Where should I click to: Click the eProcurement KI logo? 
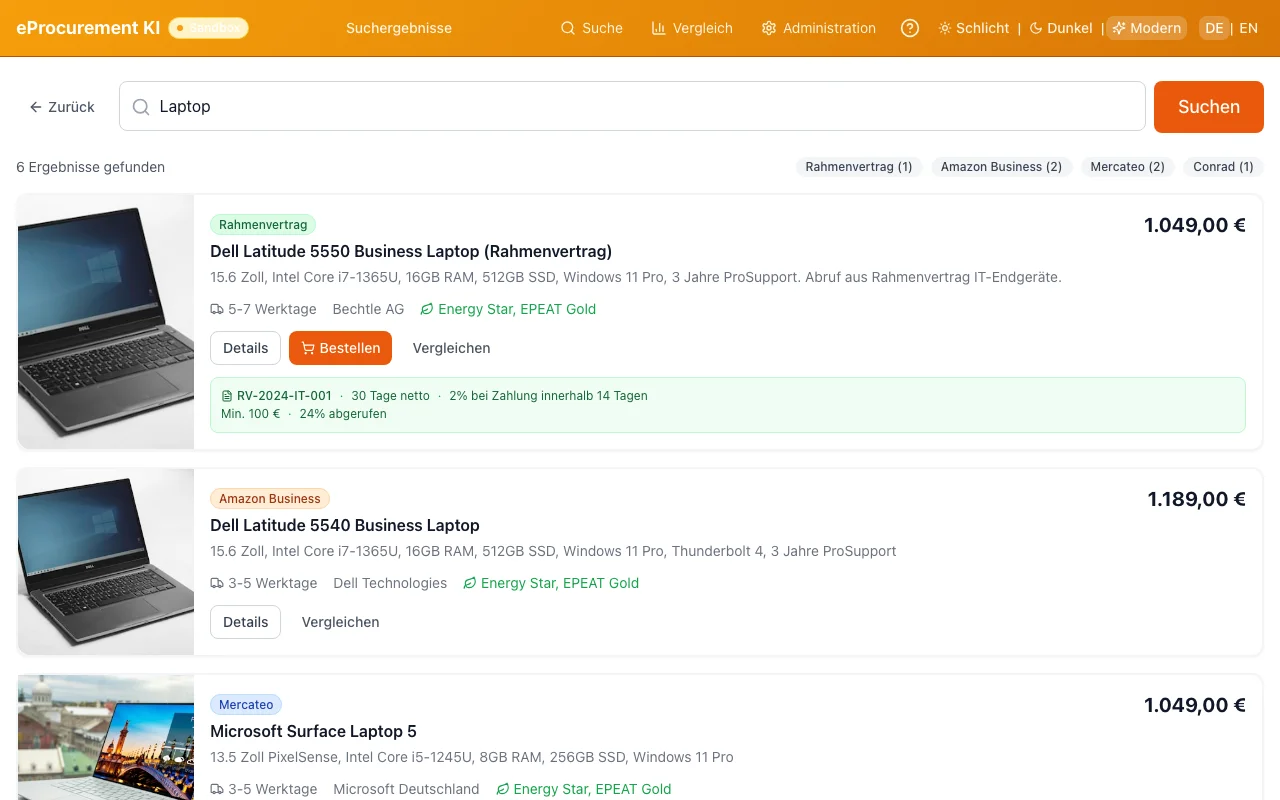pos(88,28)
